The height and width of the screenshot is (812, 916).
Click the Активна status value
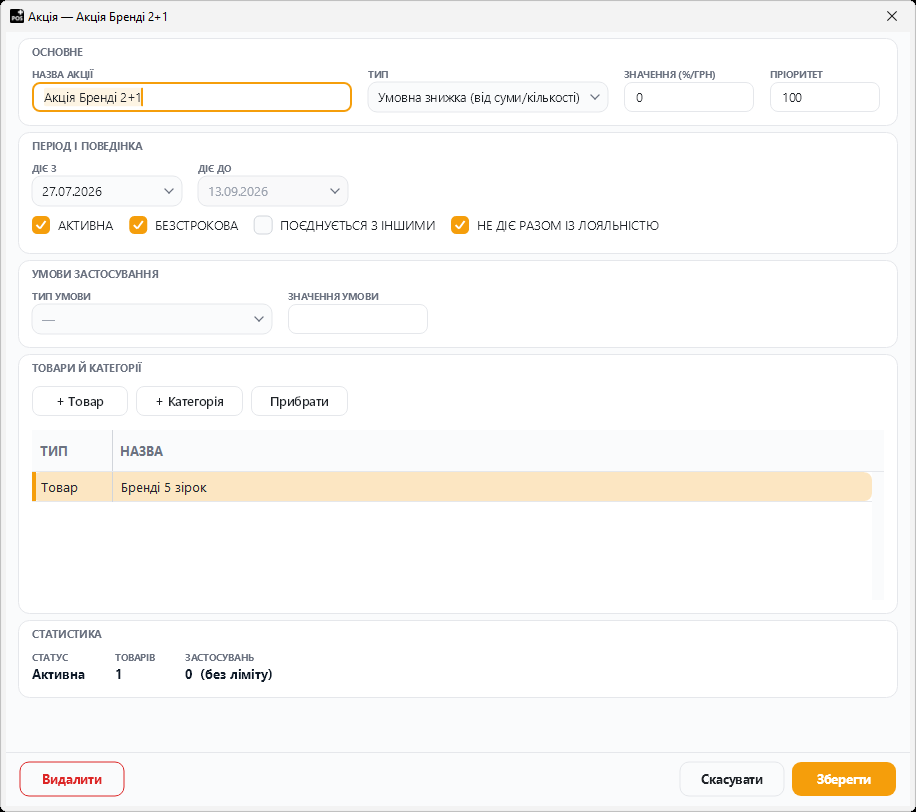pos(58,675)
